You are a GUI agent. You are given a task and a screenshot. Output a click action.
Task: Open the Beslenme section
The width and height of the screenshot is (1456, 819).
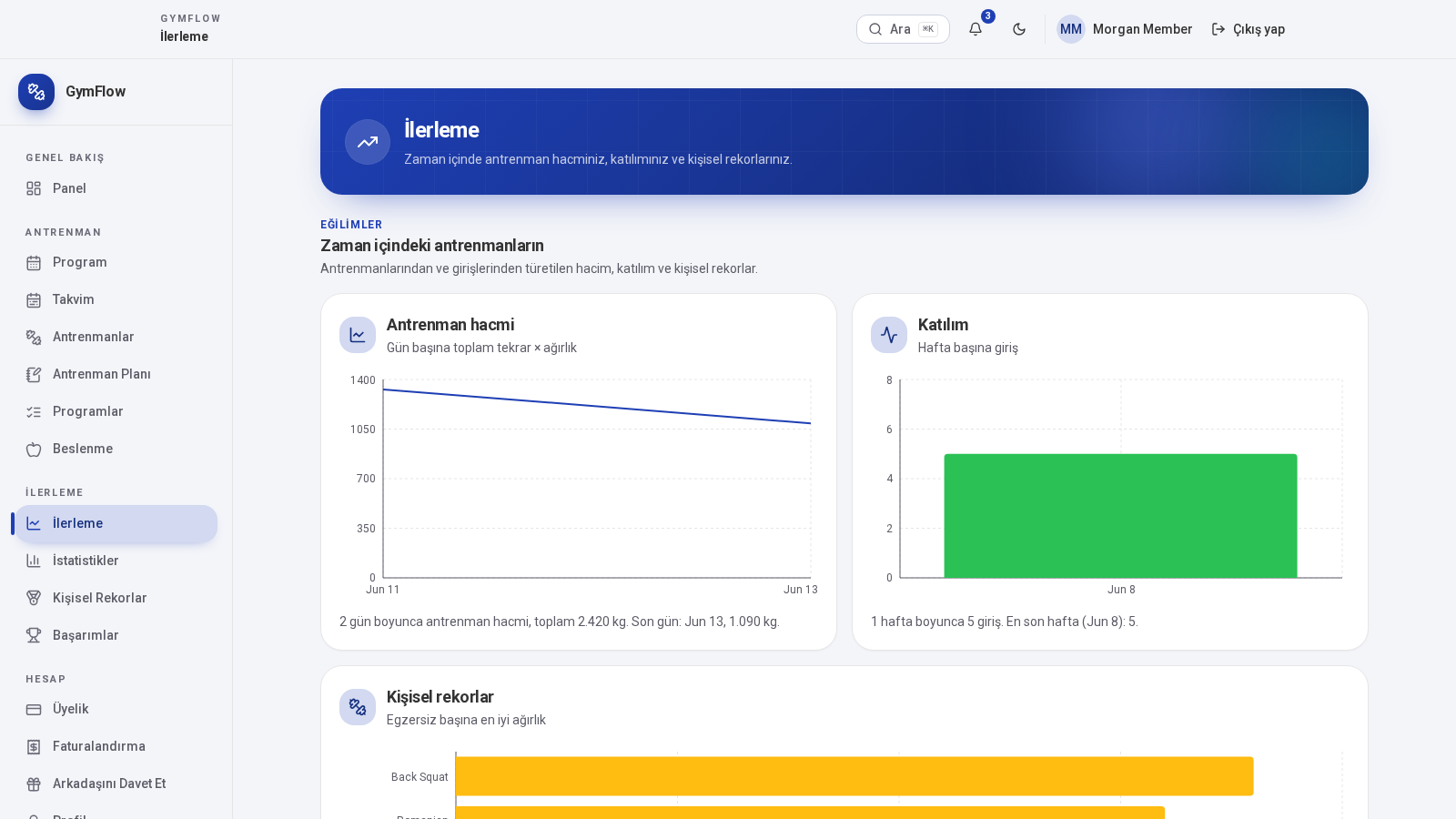click(x=116, y=449)
